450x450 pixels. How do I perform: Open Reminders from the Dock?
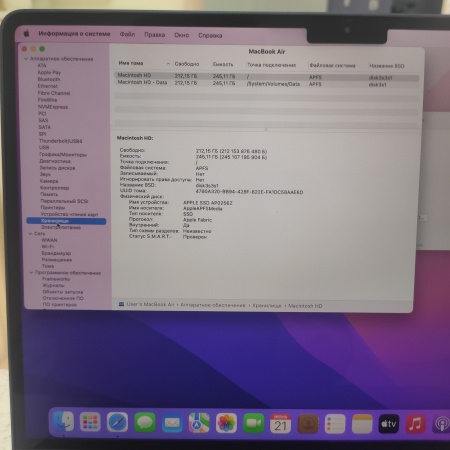click(335, 424)
